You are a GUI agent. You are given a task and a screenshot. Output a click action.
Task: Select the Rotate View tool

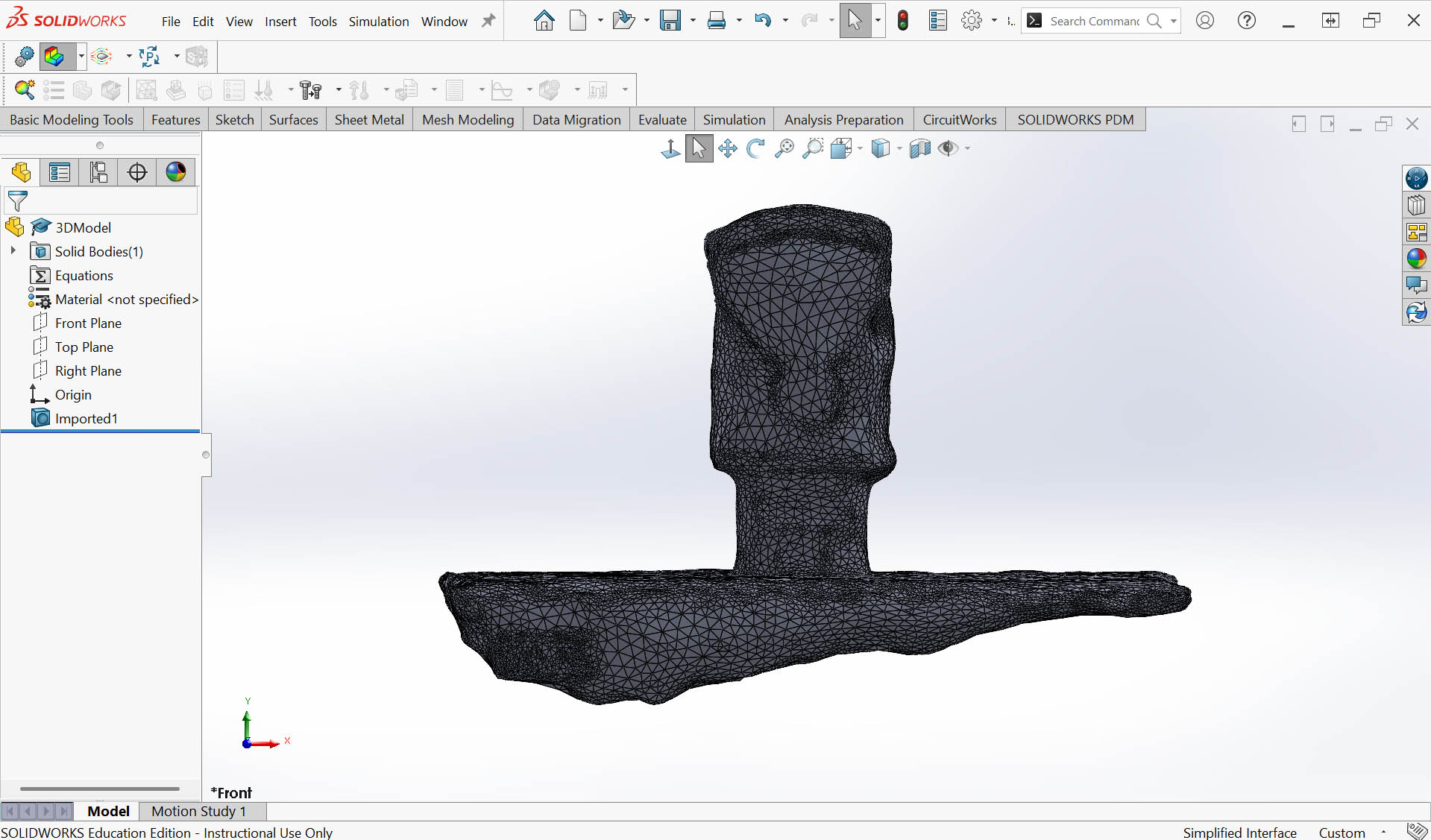tap(755, 148)
